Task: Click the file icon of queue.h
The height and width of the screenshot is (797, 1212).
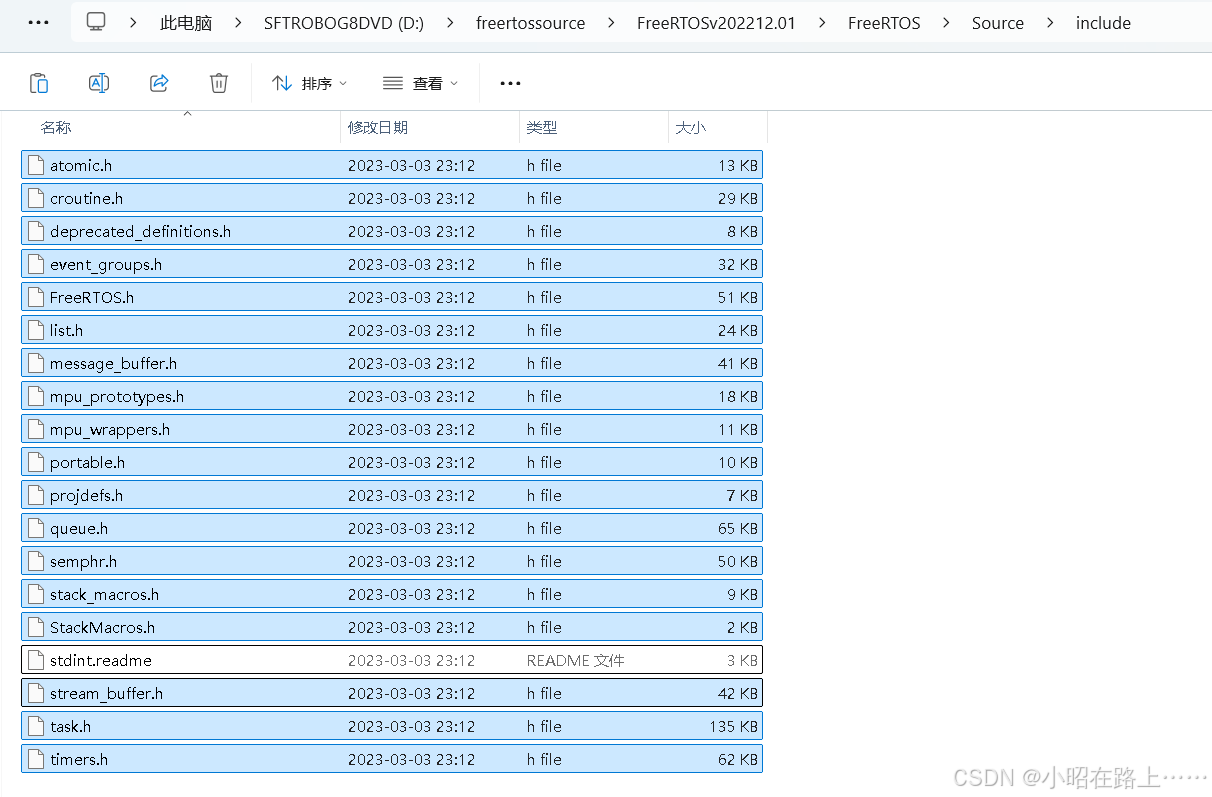Action: [x=36, y=528]
